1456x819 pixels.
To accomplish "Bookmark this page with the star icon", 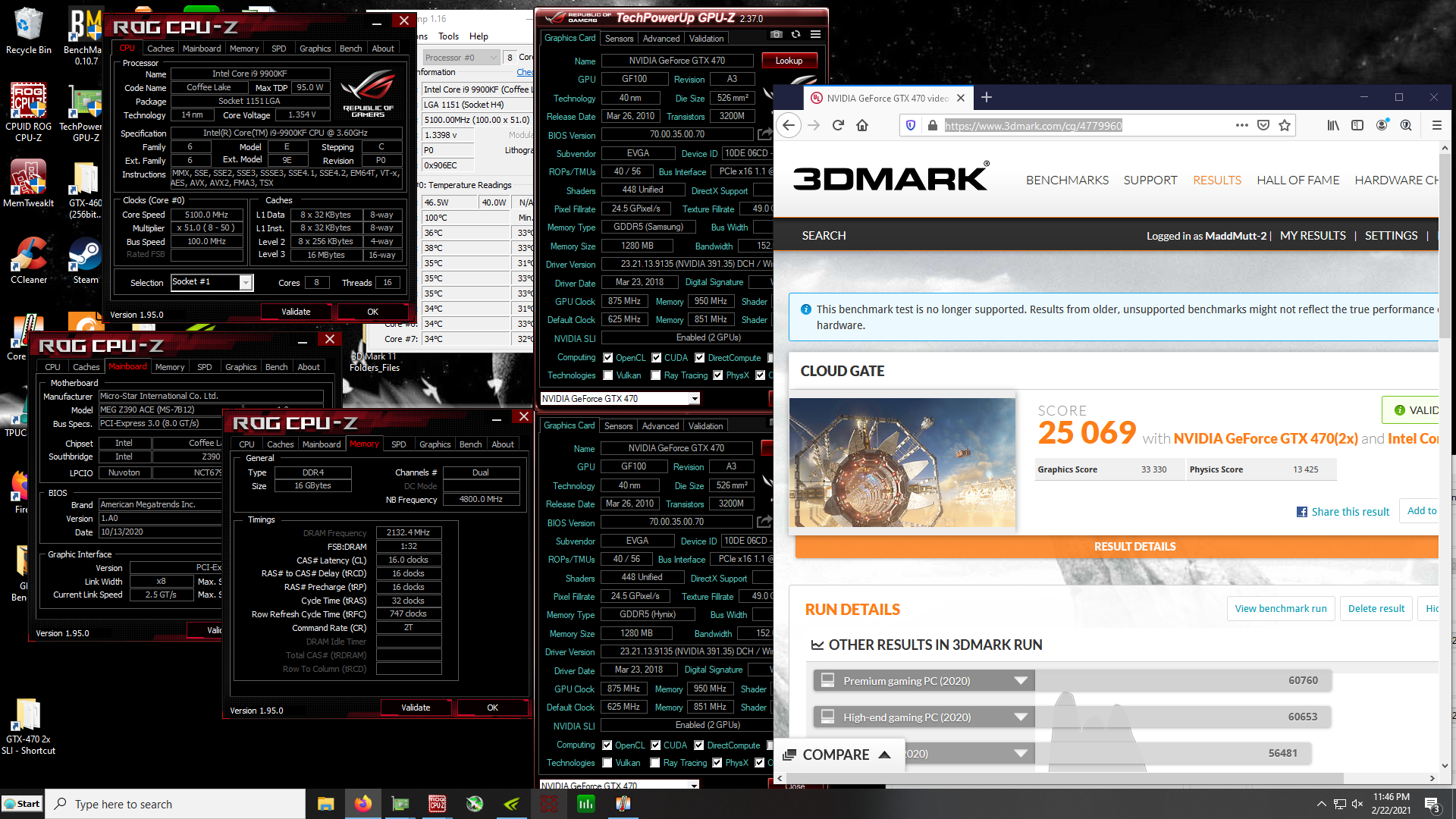I will [1285, 125].
